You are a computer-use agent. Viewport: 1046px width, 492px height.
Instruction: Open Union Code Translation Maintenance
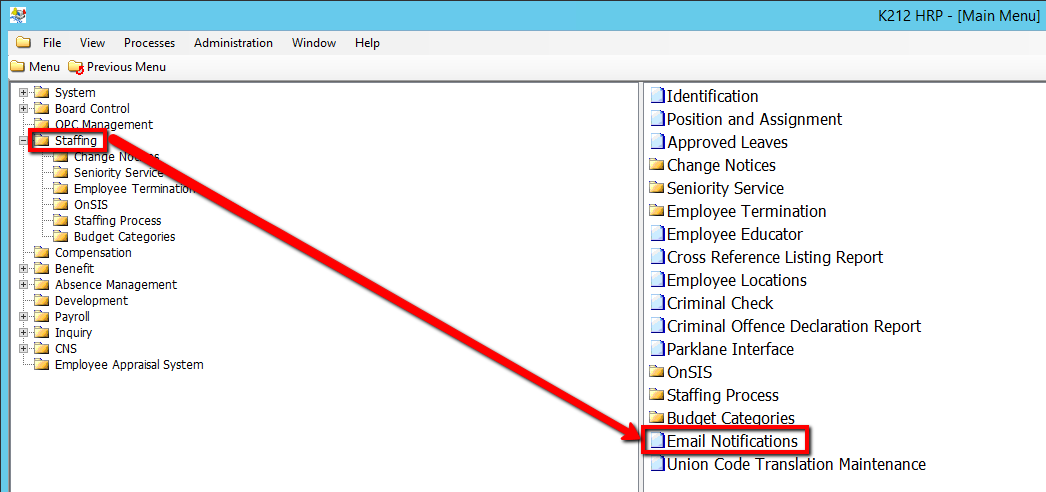[796, 464]
